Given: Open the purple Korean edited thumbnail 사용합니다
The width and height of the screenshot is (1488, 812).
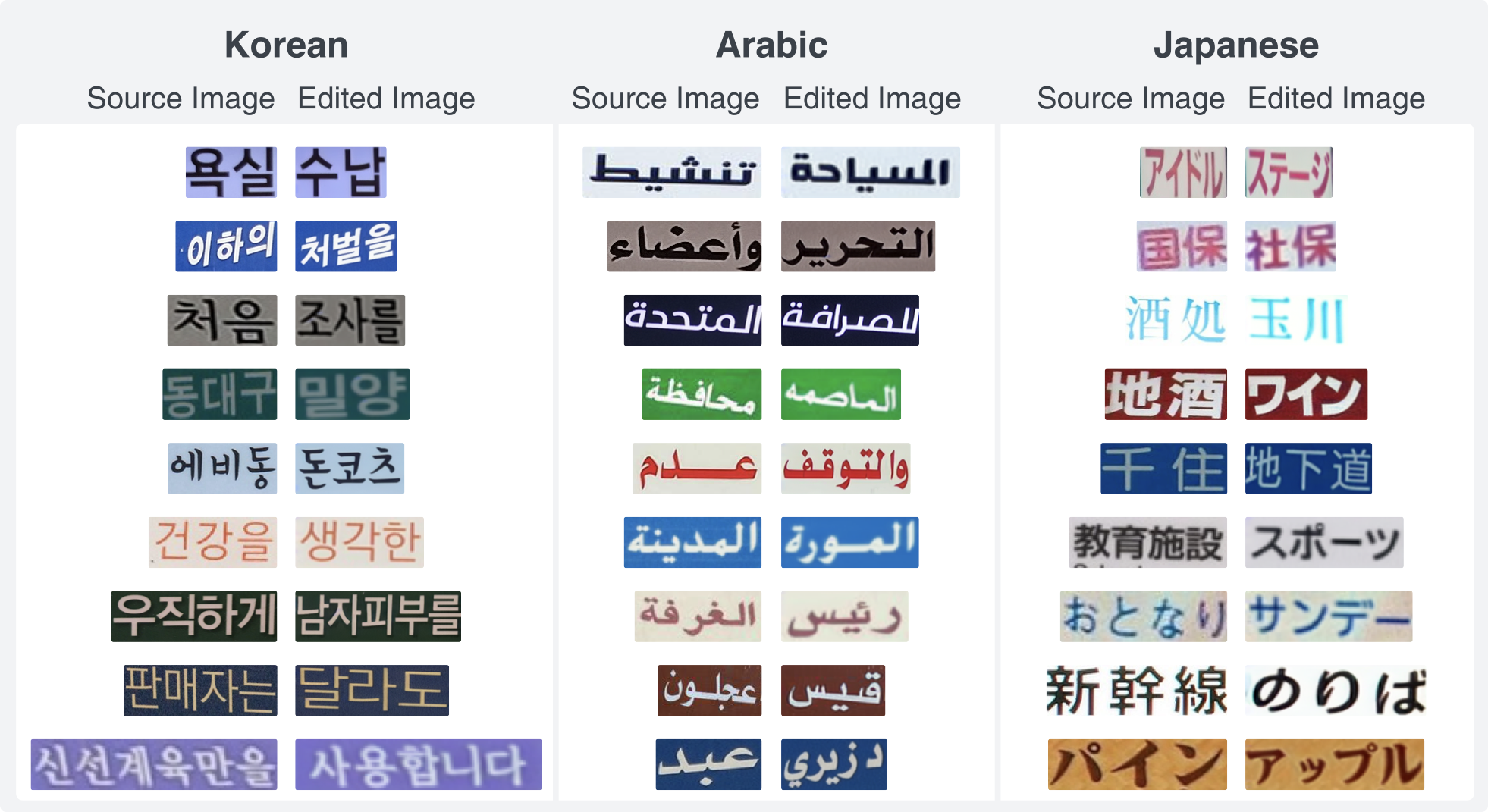Looking at the screenshot, I should (418, 764).
